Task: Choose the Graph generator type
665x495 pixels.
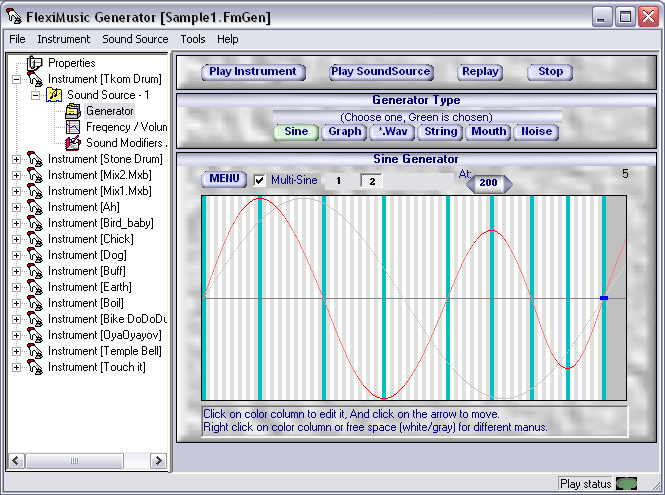Action: point(344,131)
